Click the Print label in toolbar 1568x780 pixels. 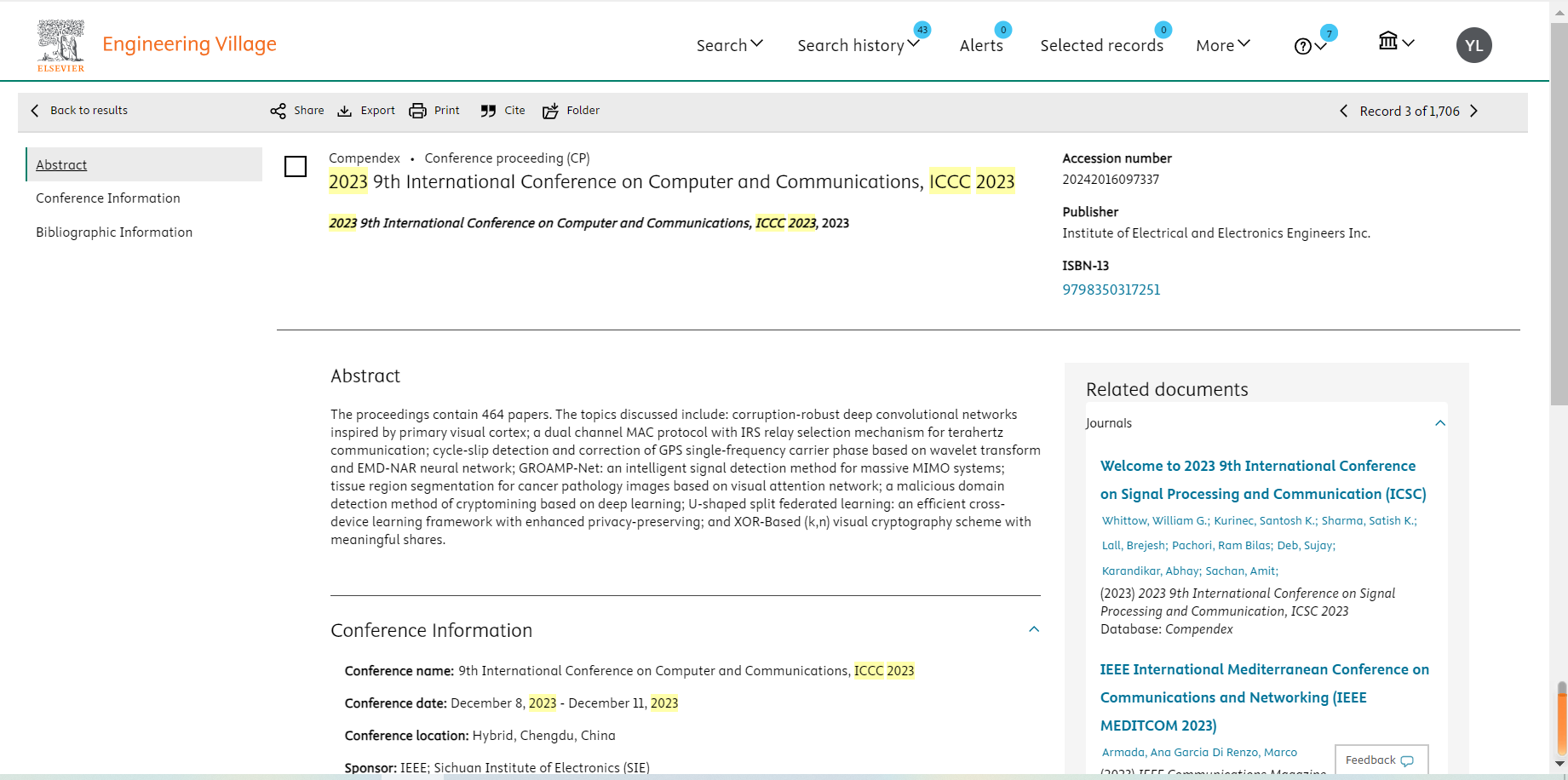tap(446, 111)
